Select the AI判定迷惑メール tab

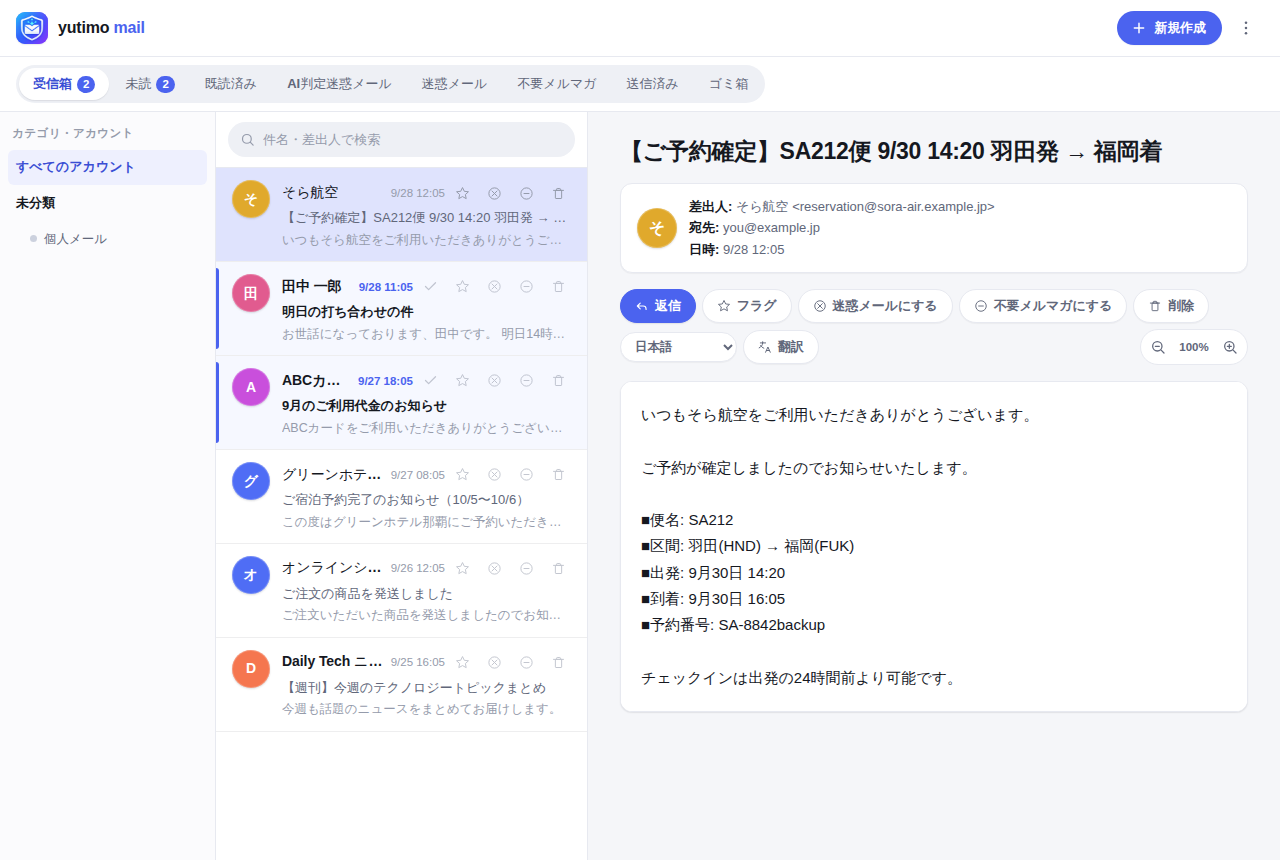pyautogui.click(x=339, y=84)
